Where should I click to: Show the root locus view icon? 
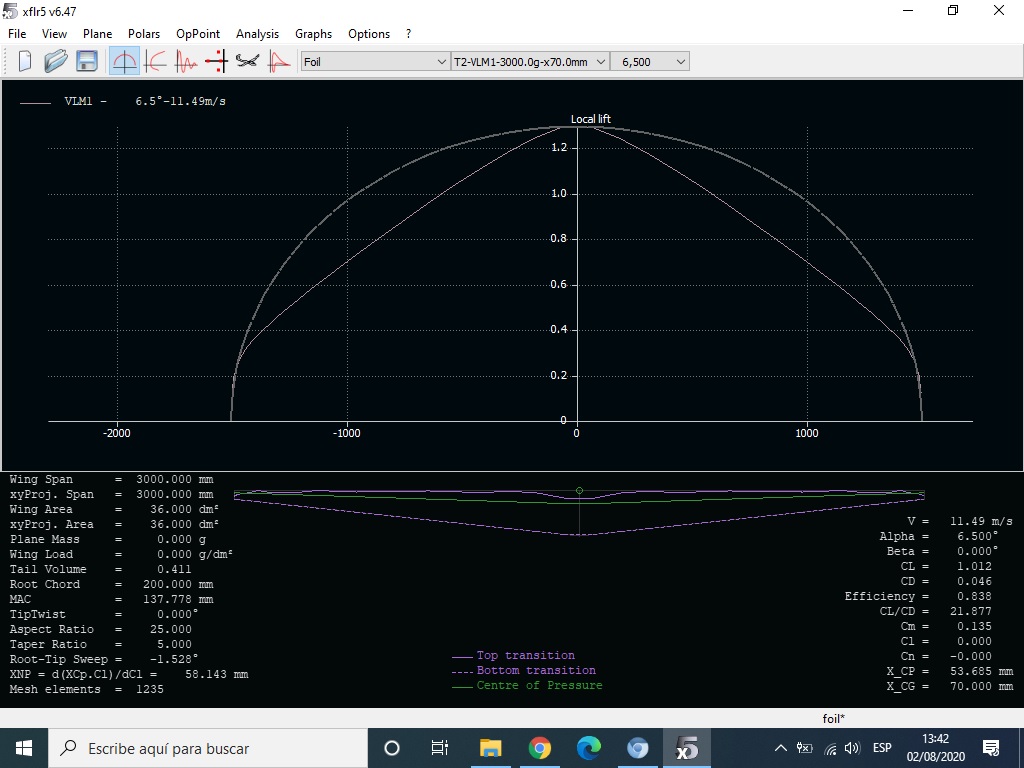[x=216, y=62]
